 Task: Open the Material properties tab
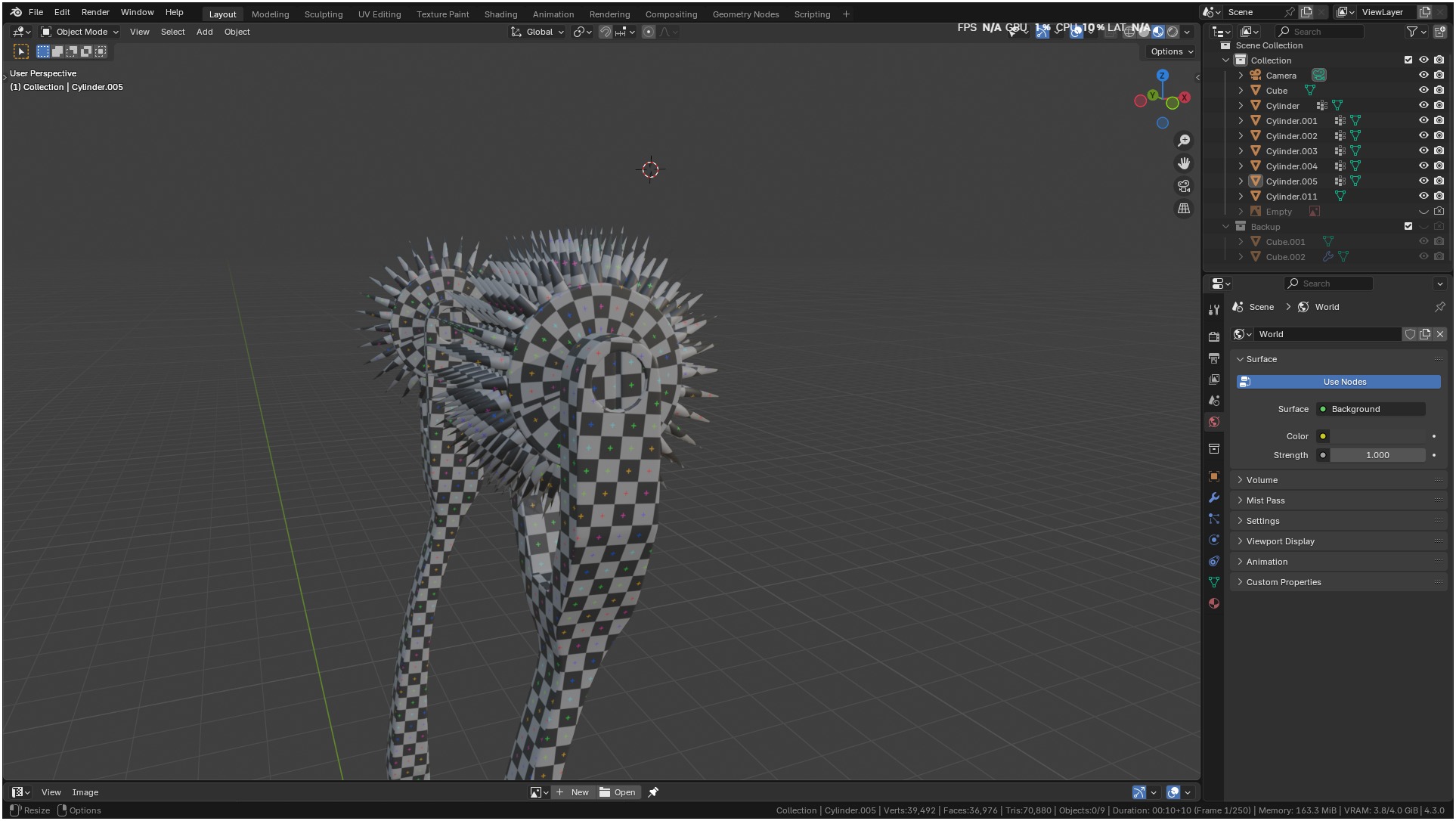click(x=1214, y=603)
